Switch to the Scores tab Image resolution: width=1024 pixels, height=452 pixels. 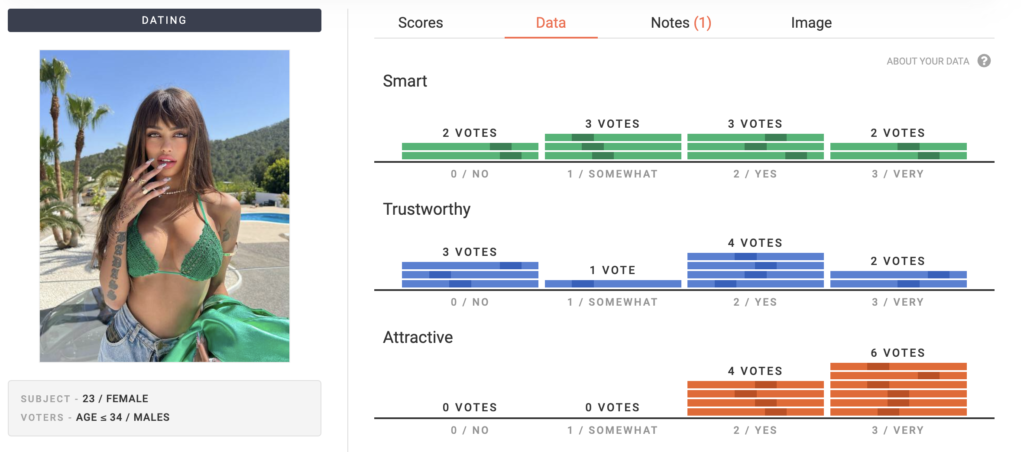click(420, 23)
